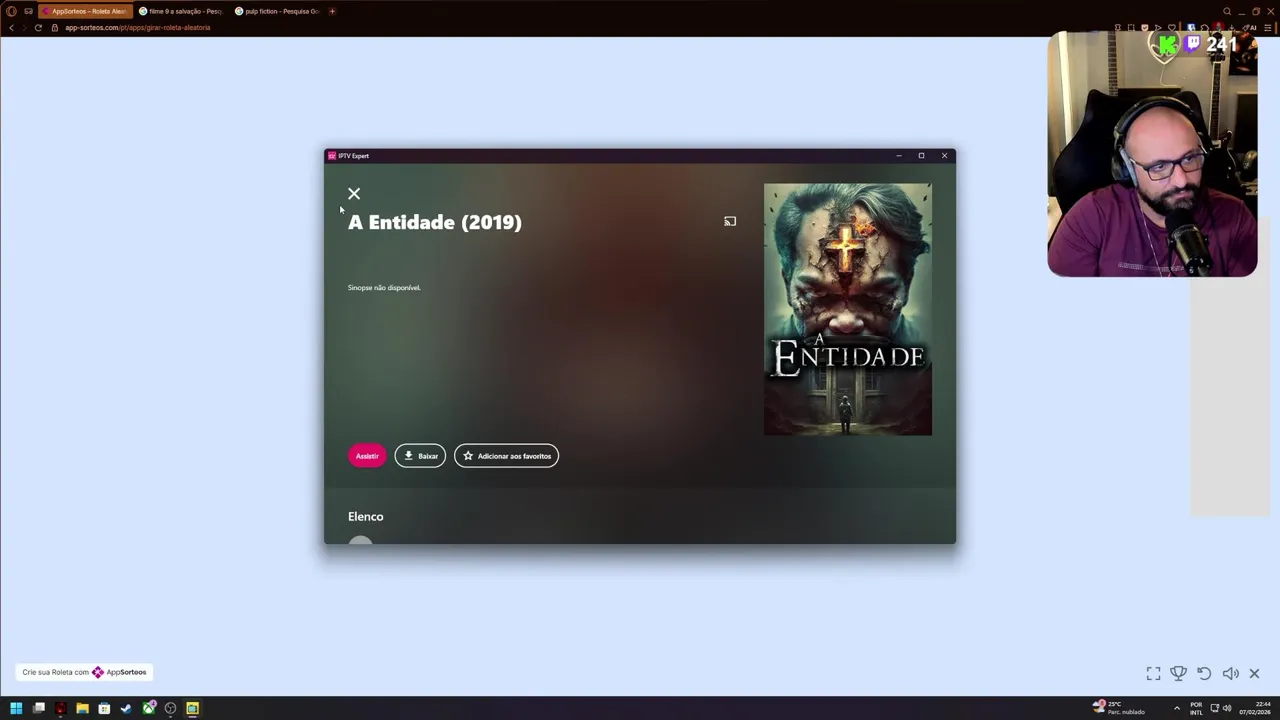The width and height of the screenshot is (1280, 720).
Task: Open Xbox app from the taskbar
Action: click(148, 708)
